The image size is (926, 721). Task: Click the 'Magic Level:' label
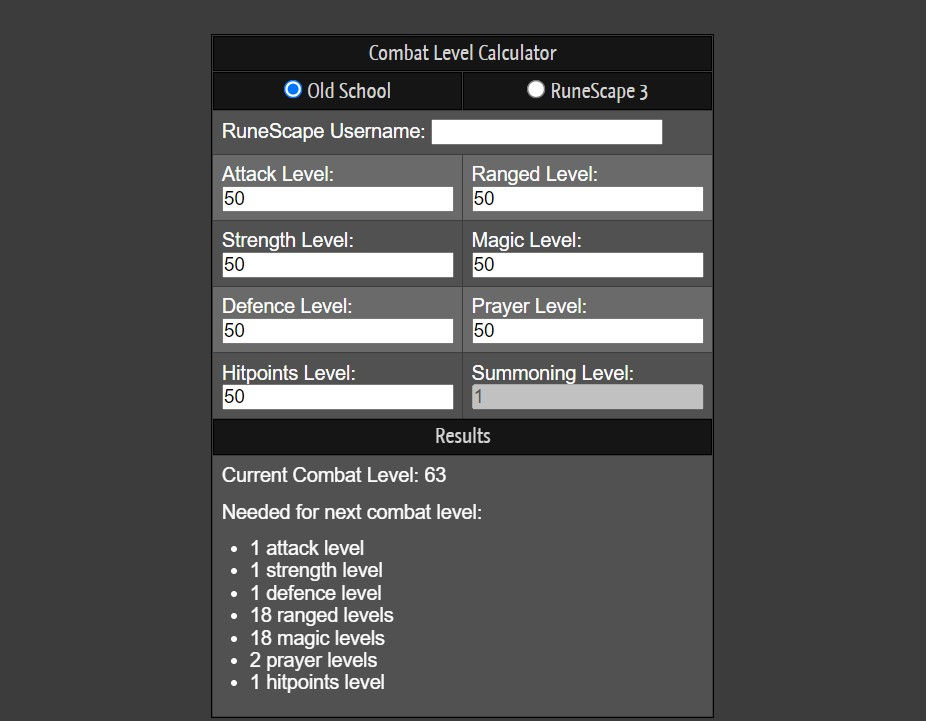[x=527, y=240]
